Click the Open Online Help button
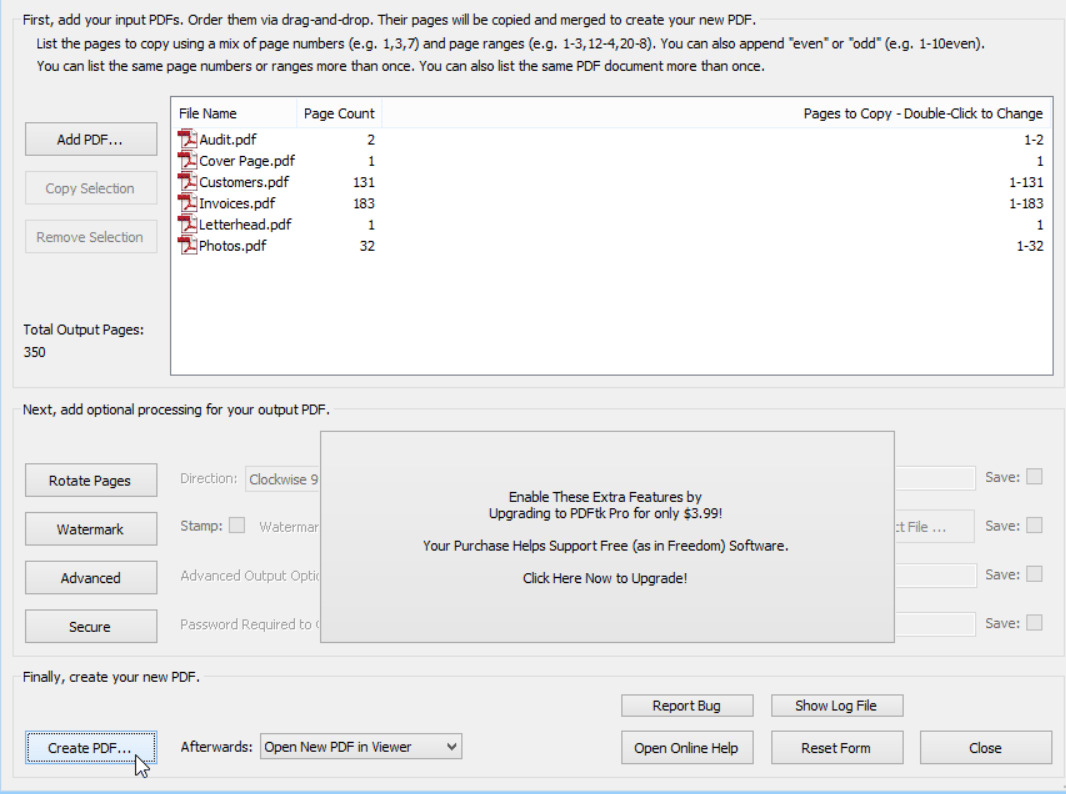The width and height of the screenshot is (1066, 794). pyautogui.click(x=687, y=748)
